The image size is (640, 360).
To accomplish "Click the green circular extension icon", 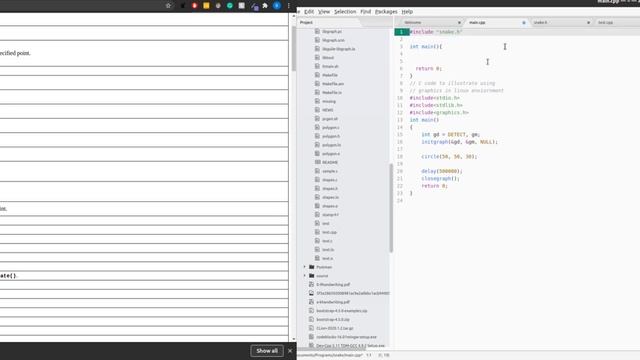I will pyautogui.click(x=230, y=6).
